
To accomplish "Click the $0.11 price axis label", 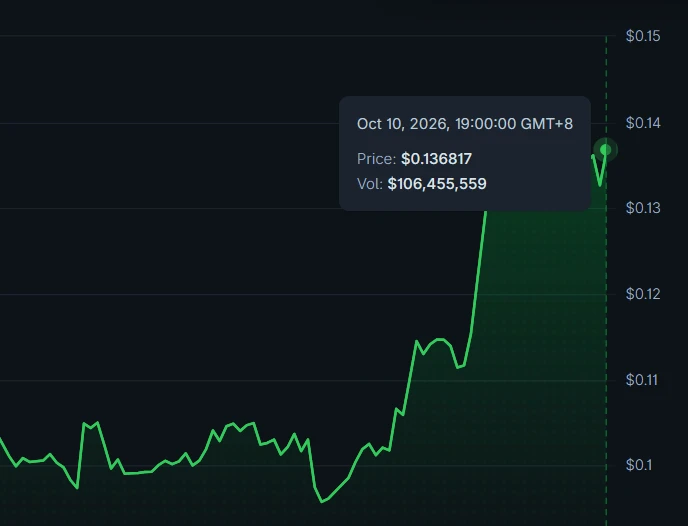I will coord(641,380).
